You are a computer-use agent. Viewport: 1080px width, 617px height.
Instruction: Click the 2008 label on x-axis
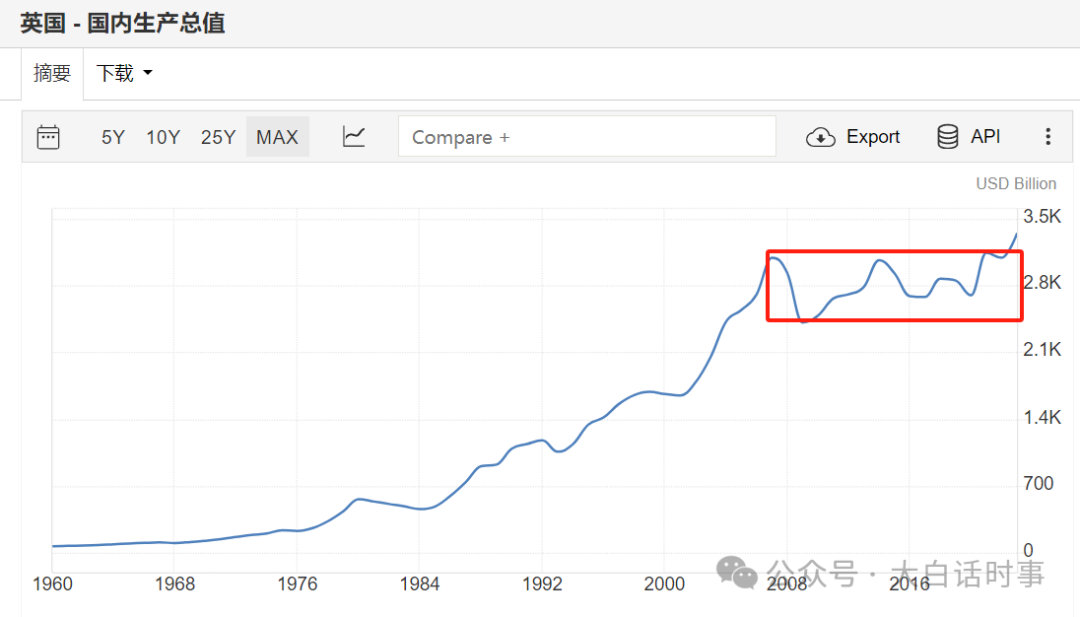[x=786, y=584]
